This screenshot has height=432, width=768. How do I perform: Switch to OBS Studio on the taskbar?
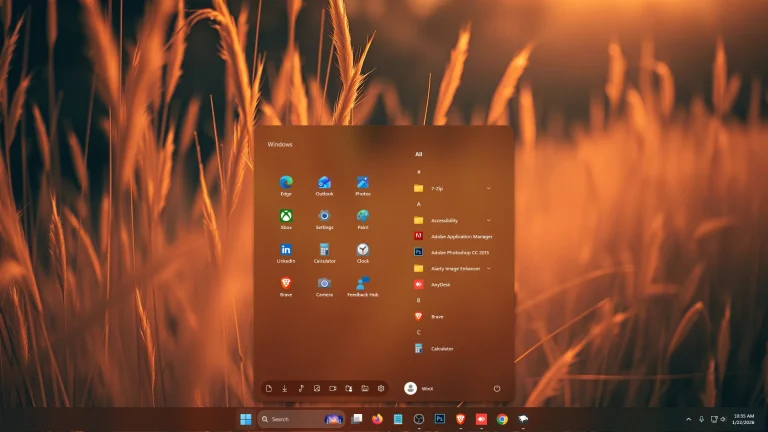(419, 419)
